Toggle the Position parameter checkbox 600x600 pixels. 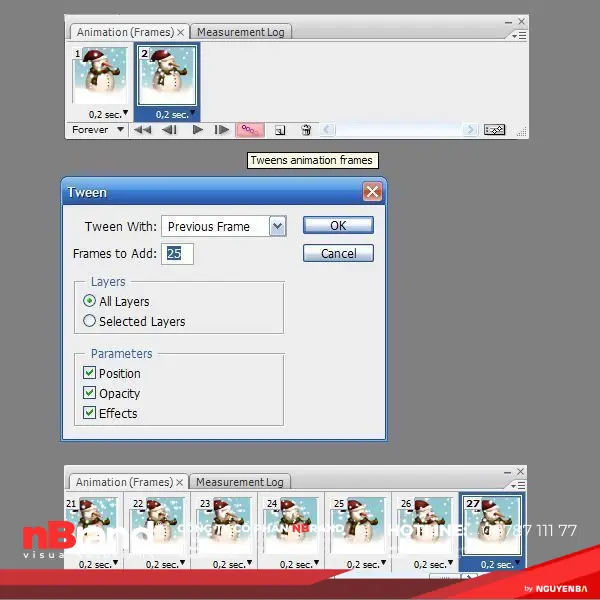89,373
